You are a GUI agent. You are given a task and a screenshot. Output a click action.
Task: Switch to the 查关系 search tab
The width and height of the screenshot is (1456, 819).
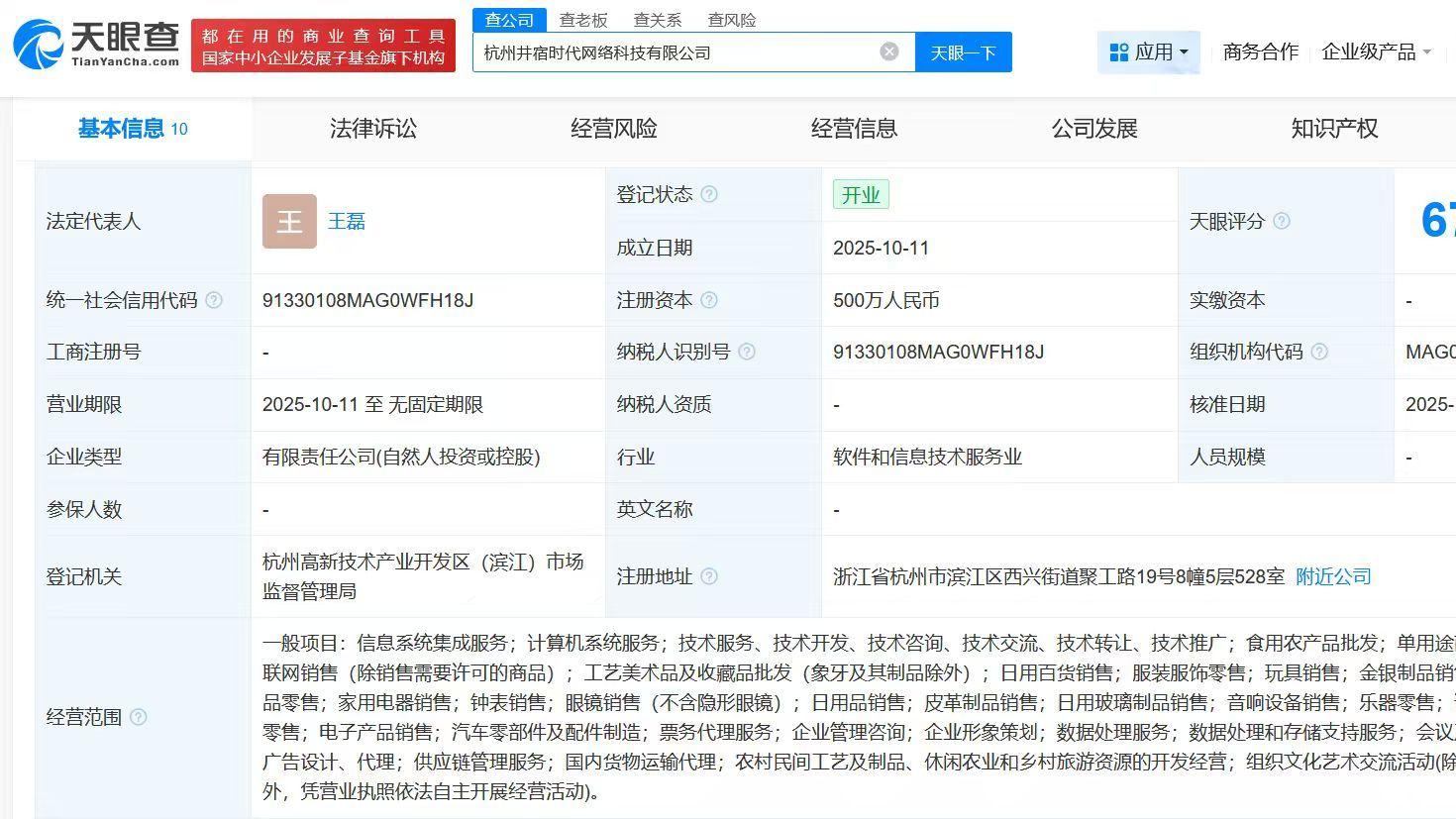(x=658, y=20)
